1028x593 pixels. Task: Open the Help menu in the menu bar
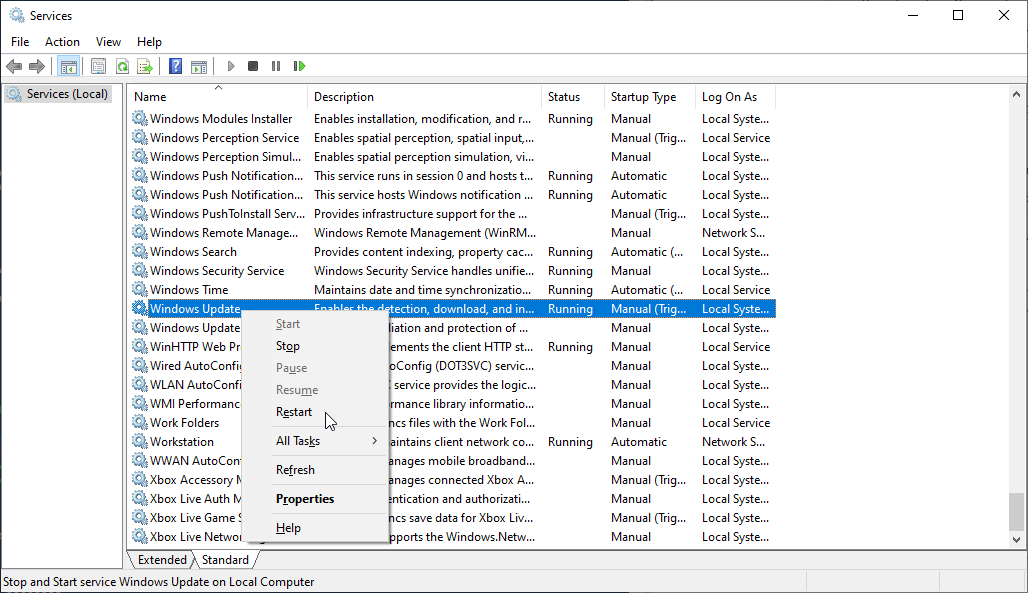click(x=149, y=41)
